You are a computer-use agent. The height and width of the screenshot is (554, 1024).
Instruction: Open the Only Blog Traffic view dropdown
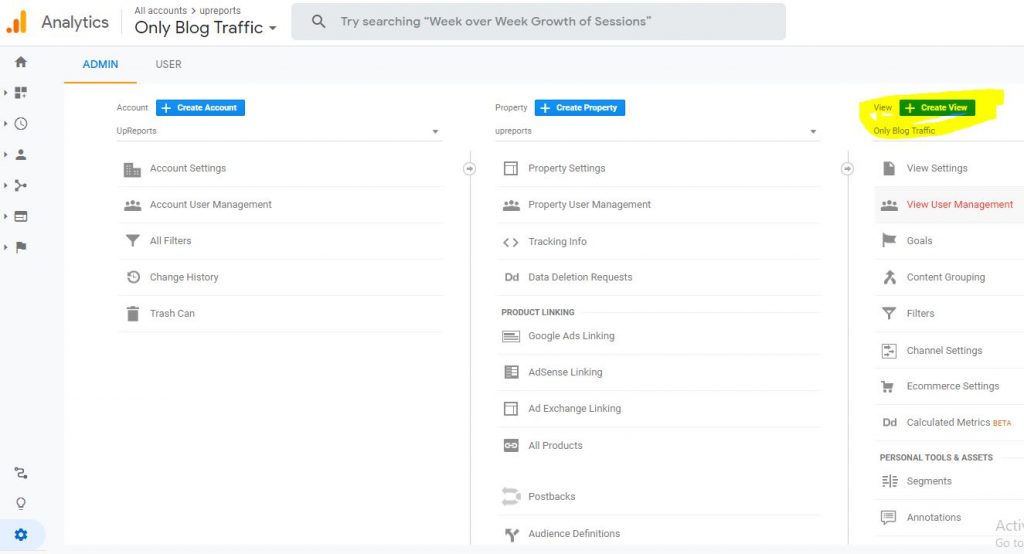948,131
